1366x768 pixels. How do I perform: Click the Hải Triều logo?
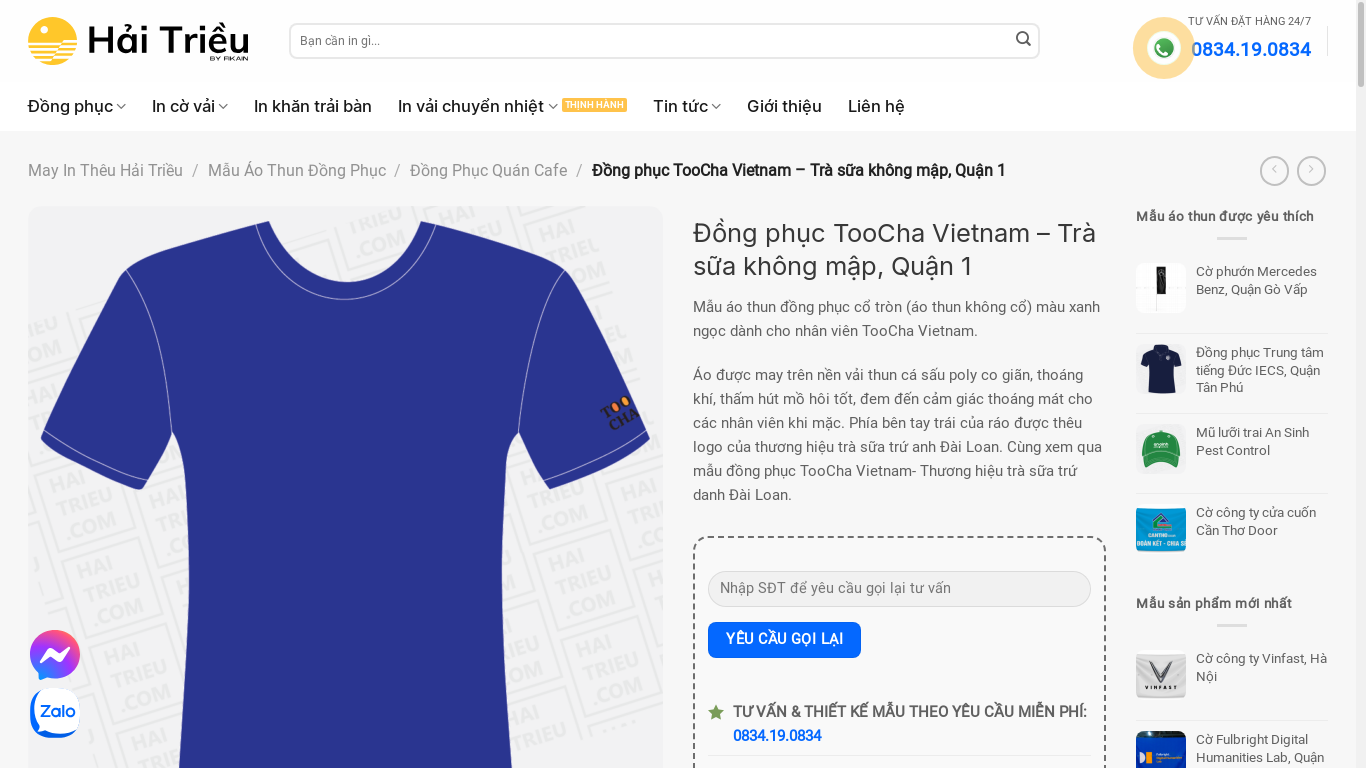click(x=138, y=41)
